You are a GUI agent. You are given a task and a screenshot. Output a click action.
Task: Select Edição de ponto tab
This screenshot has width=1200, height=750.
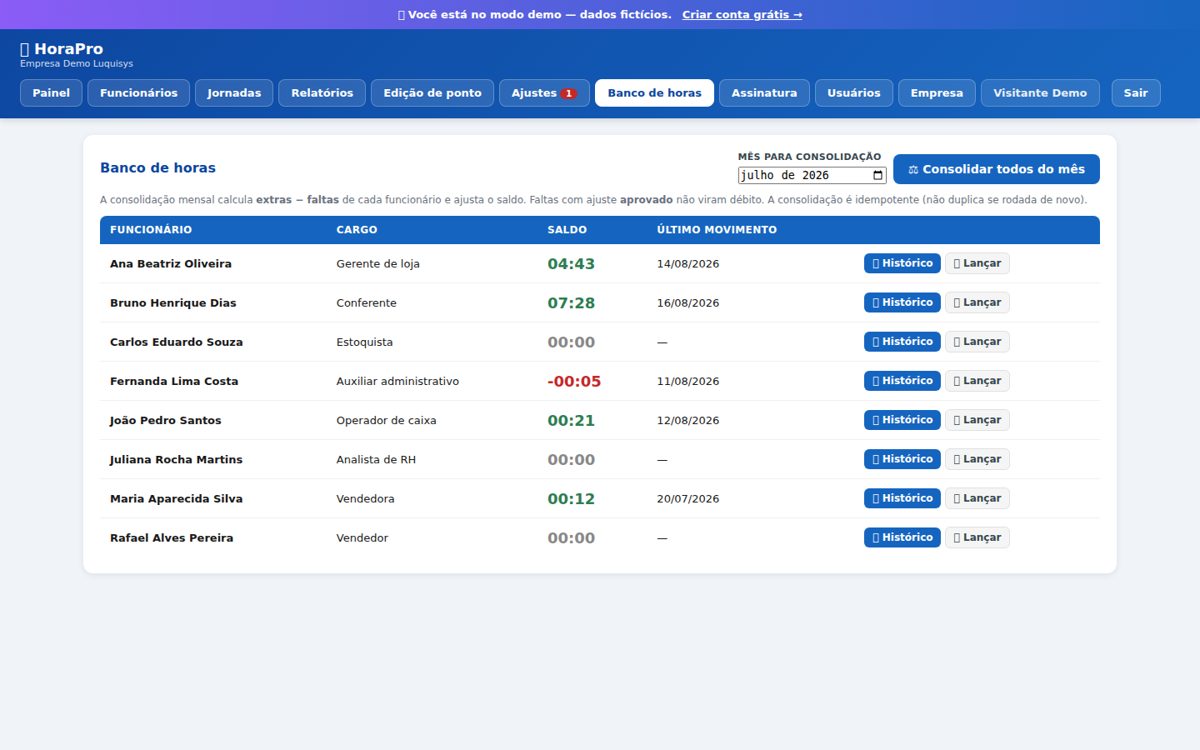[433, 93]
